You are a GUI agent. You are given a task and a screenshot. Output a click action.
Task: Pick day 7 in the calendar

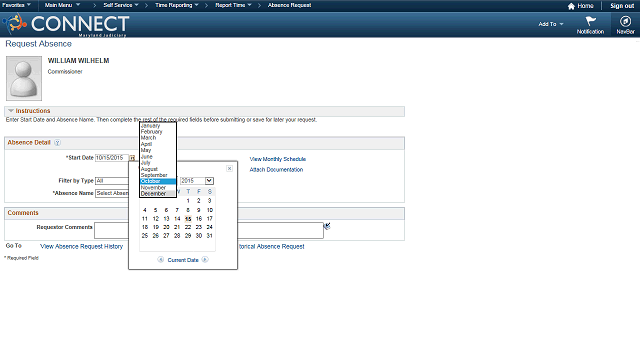[x=177, y=210]
